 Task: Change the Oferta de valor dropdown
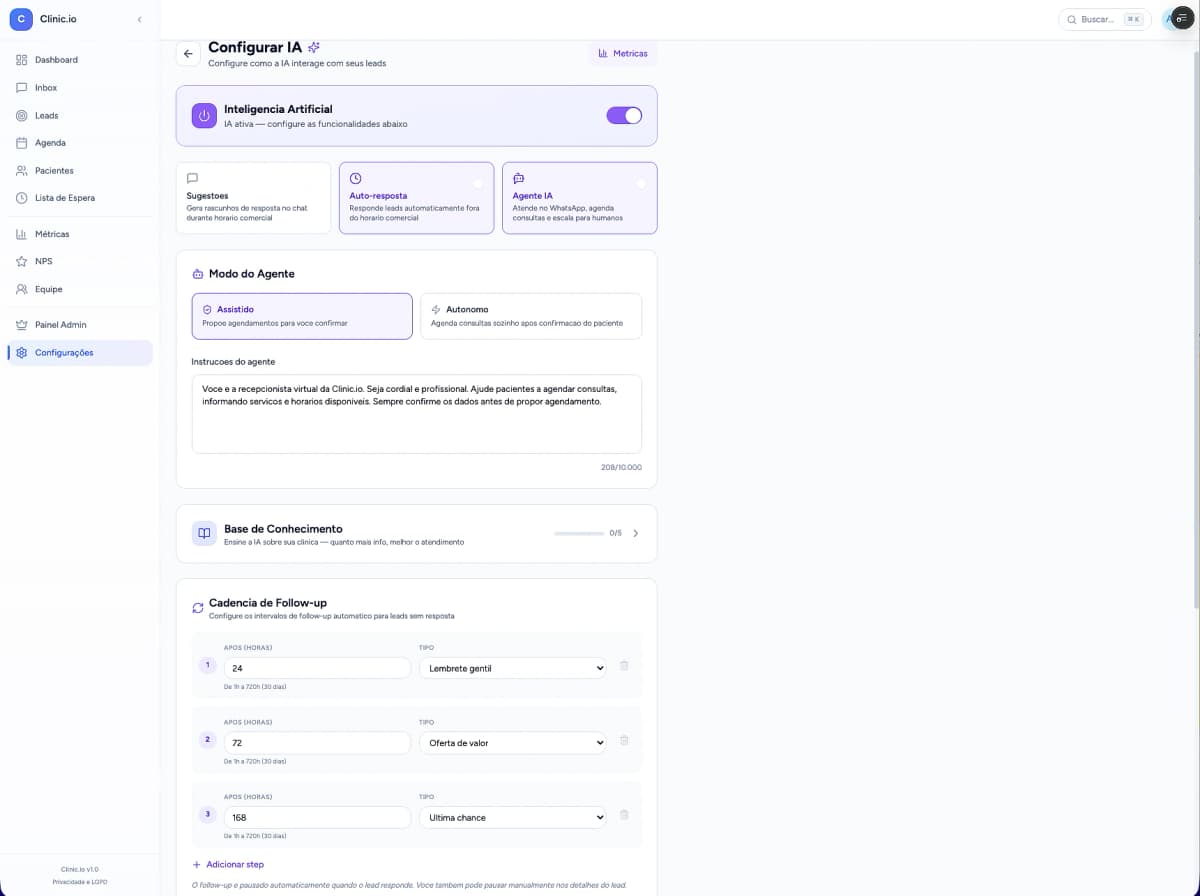[512, 742]
